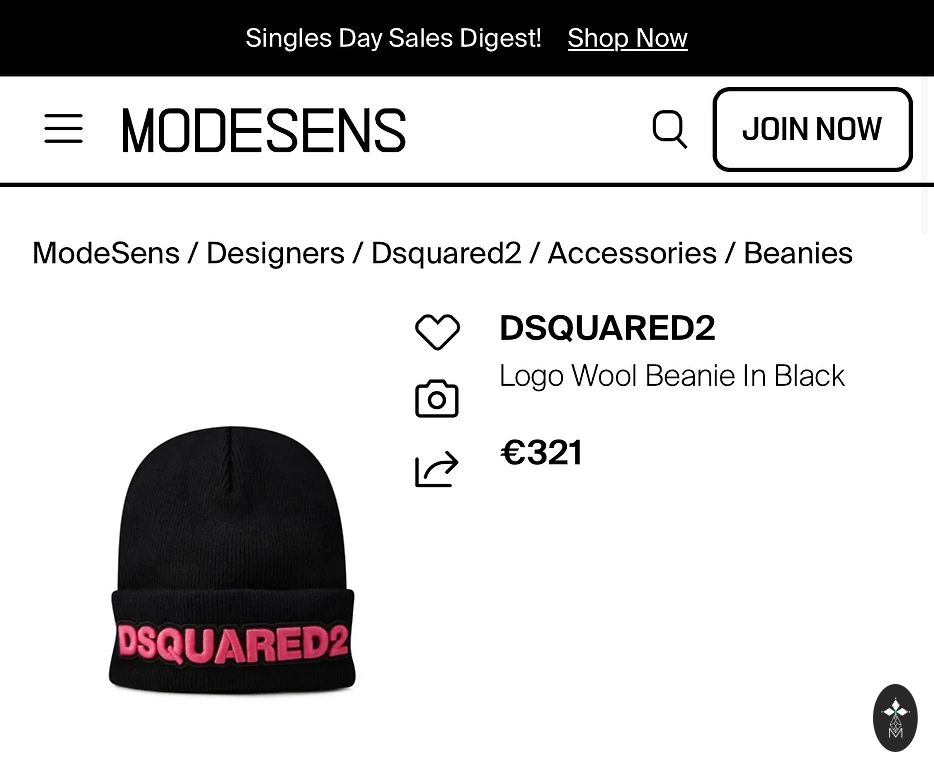Go to Dsquared2 breadcrumb page
Image resolution: width=934 pixels, height=768 pixels.
point(446,254)
